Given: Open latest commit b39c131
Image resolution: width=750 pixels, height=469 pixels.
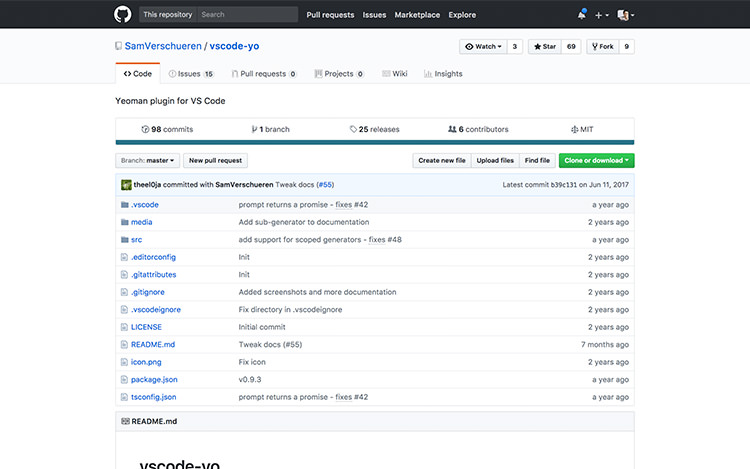Looking at the screenshot, I should (x=563, y=185).
